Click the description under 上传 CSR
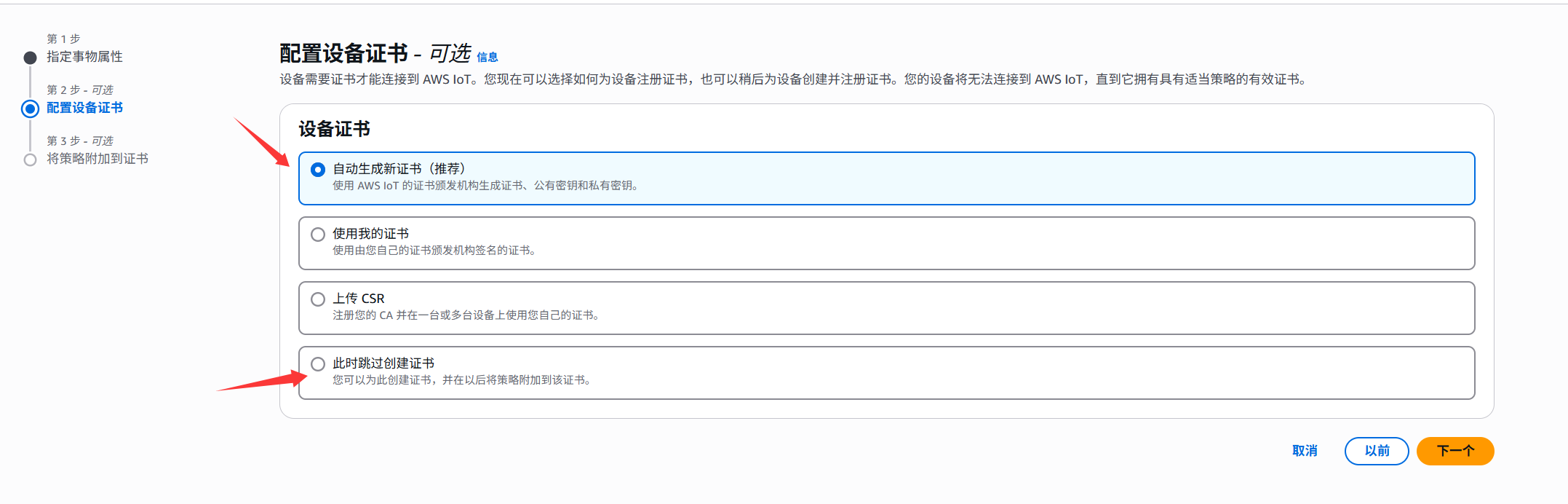 (466, 315)
